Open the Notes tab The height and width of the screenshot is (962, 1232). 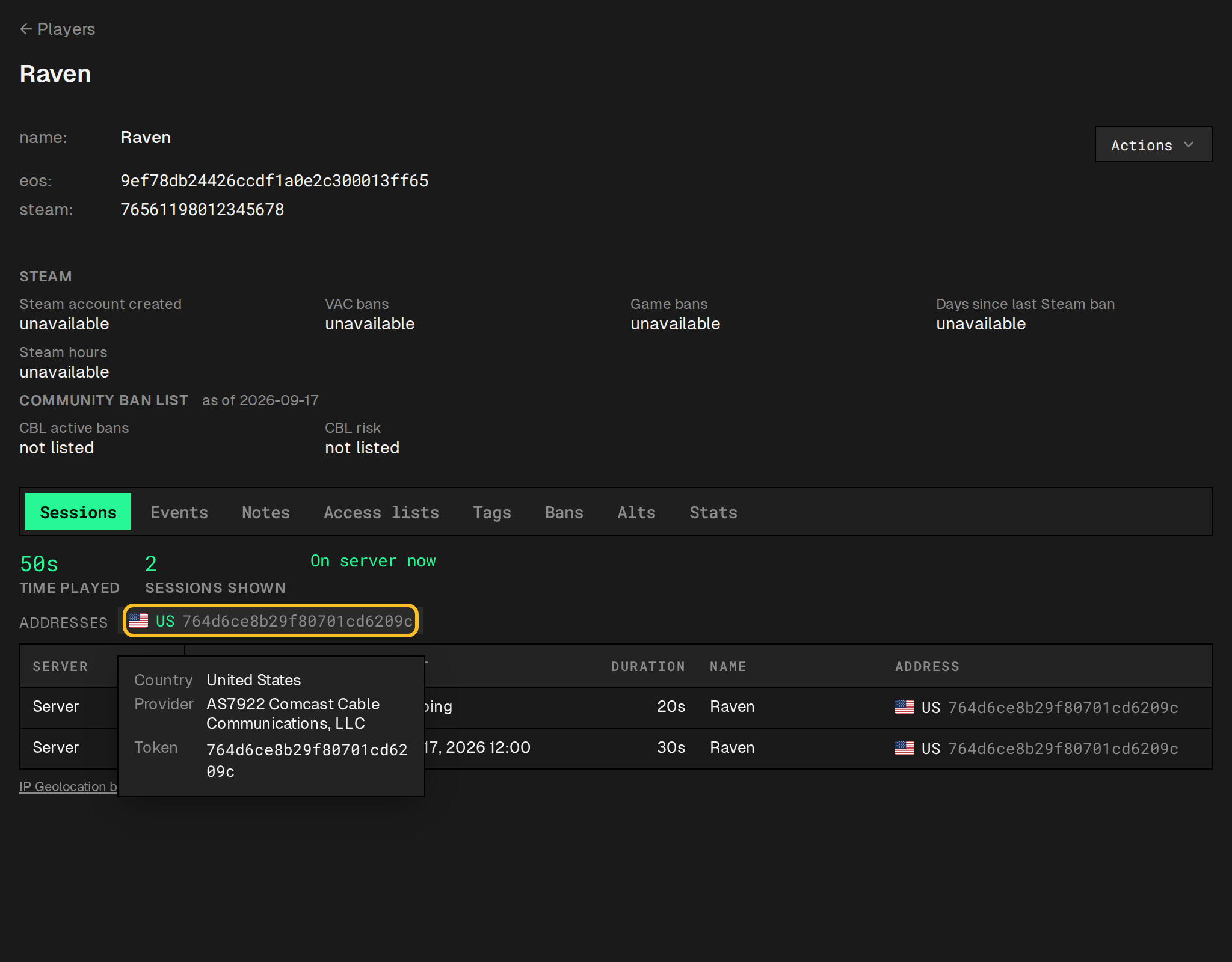click(266, 512)
